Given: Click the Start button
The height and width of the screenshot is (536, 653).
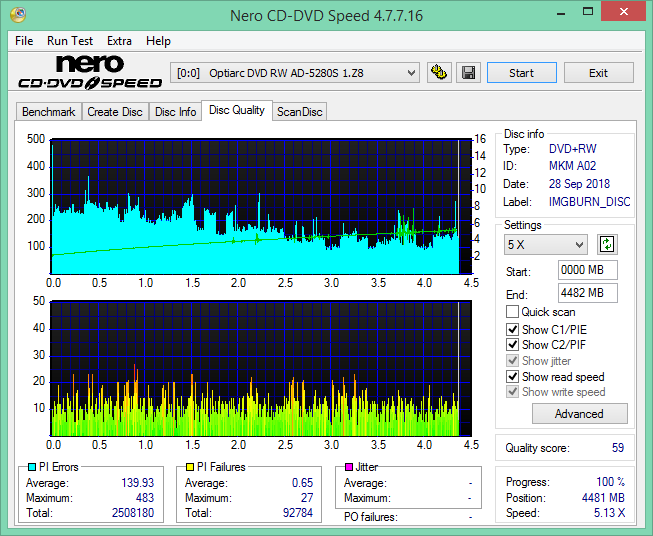Looking at the screenshot, I should [x=521, y=73].
